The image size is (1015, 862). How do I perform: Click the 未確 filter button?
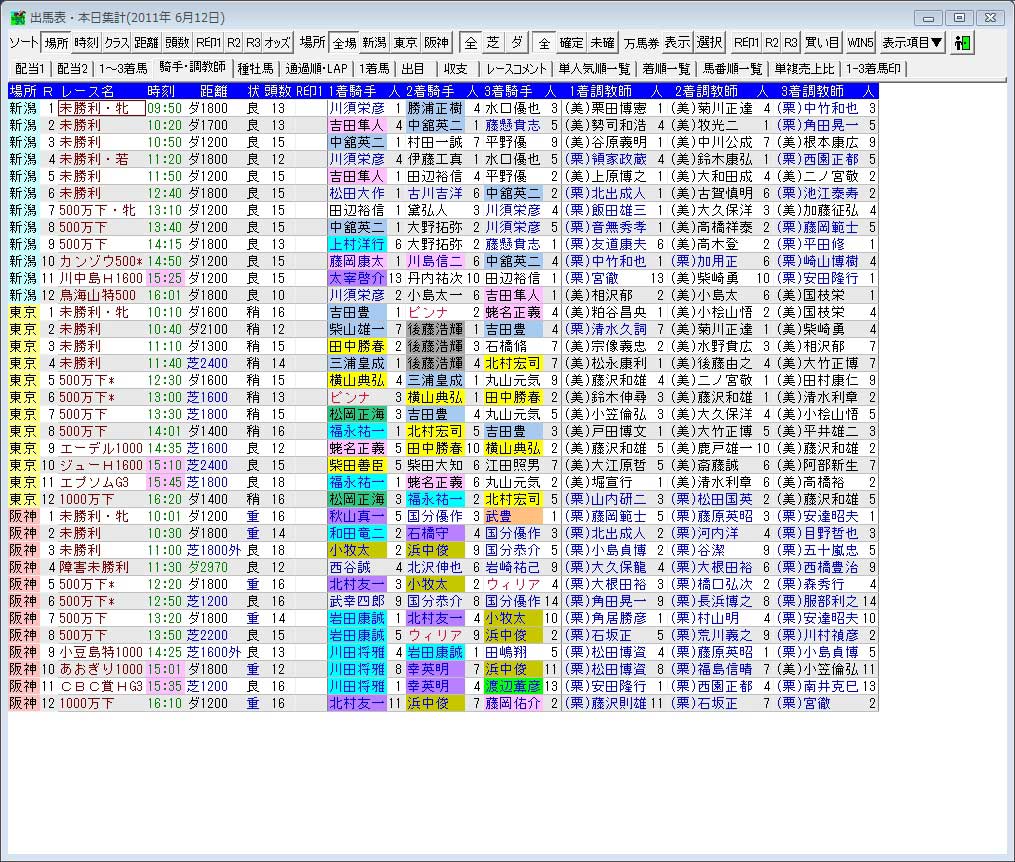(602, 43)
